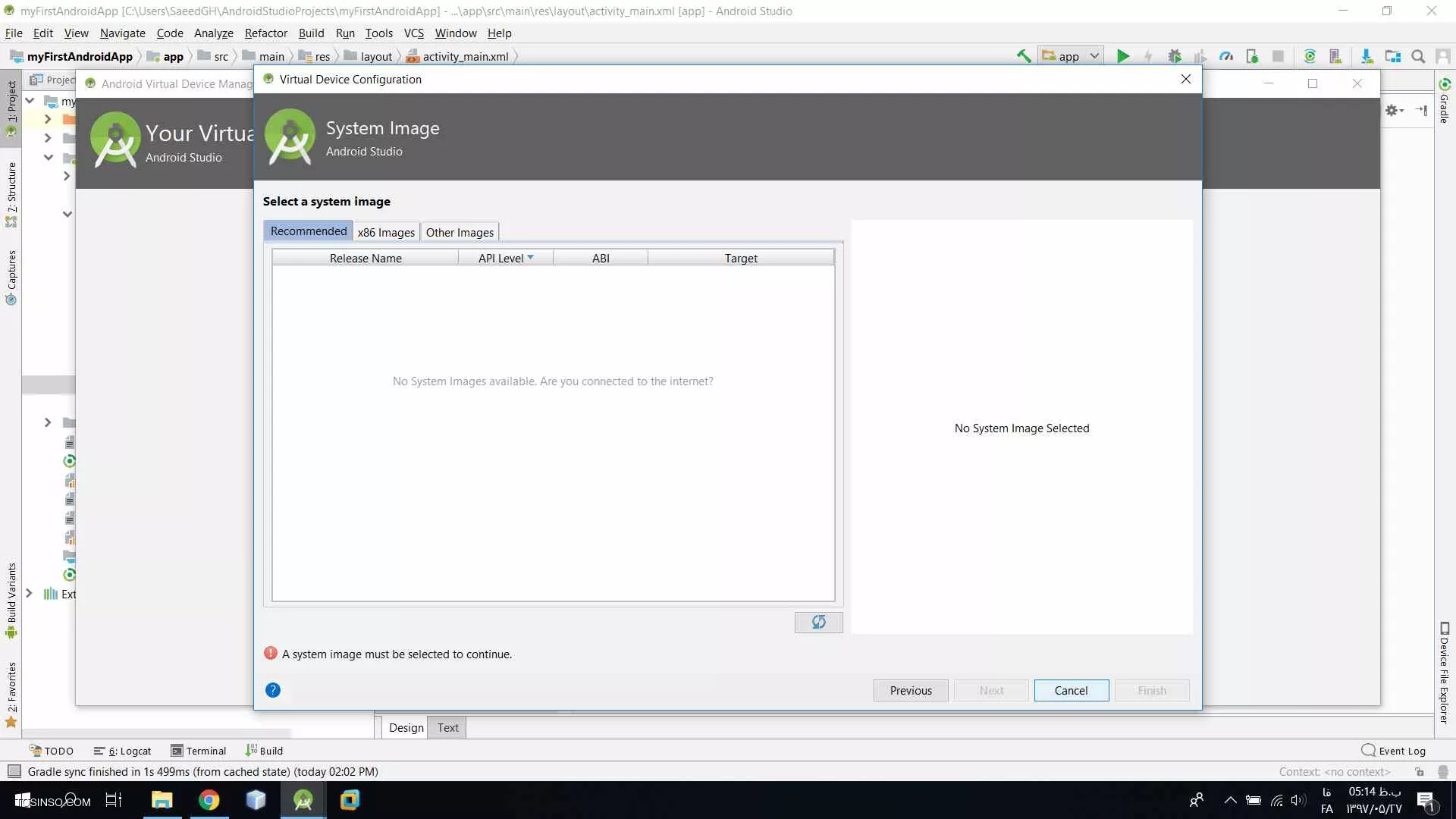Open the Tools menu

378,33
